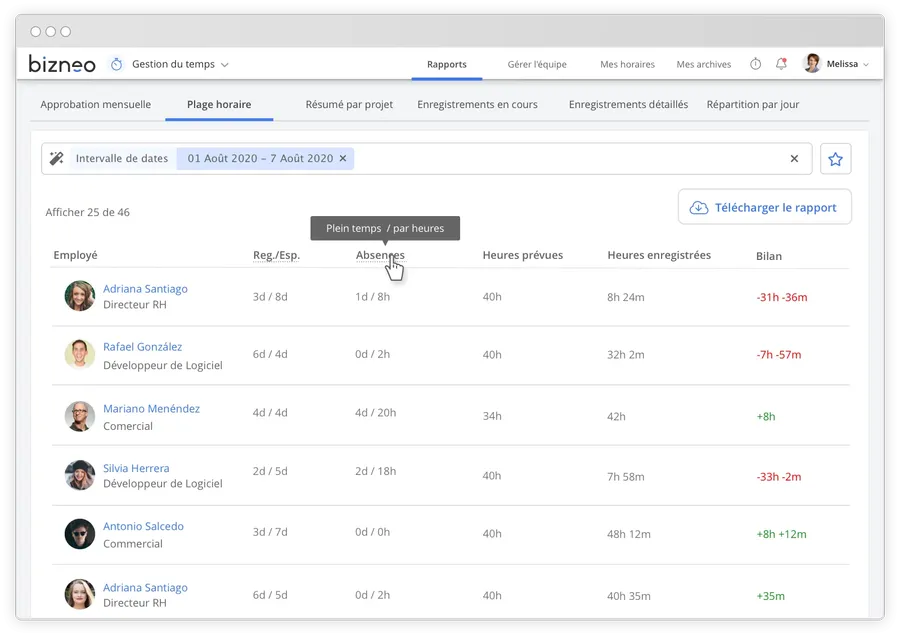Viewport: 900px width, 637px height.
Task: Click the bizneo logo
Action: point(62,64)
